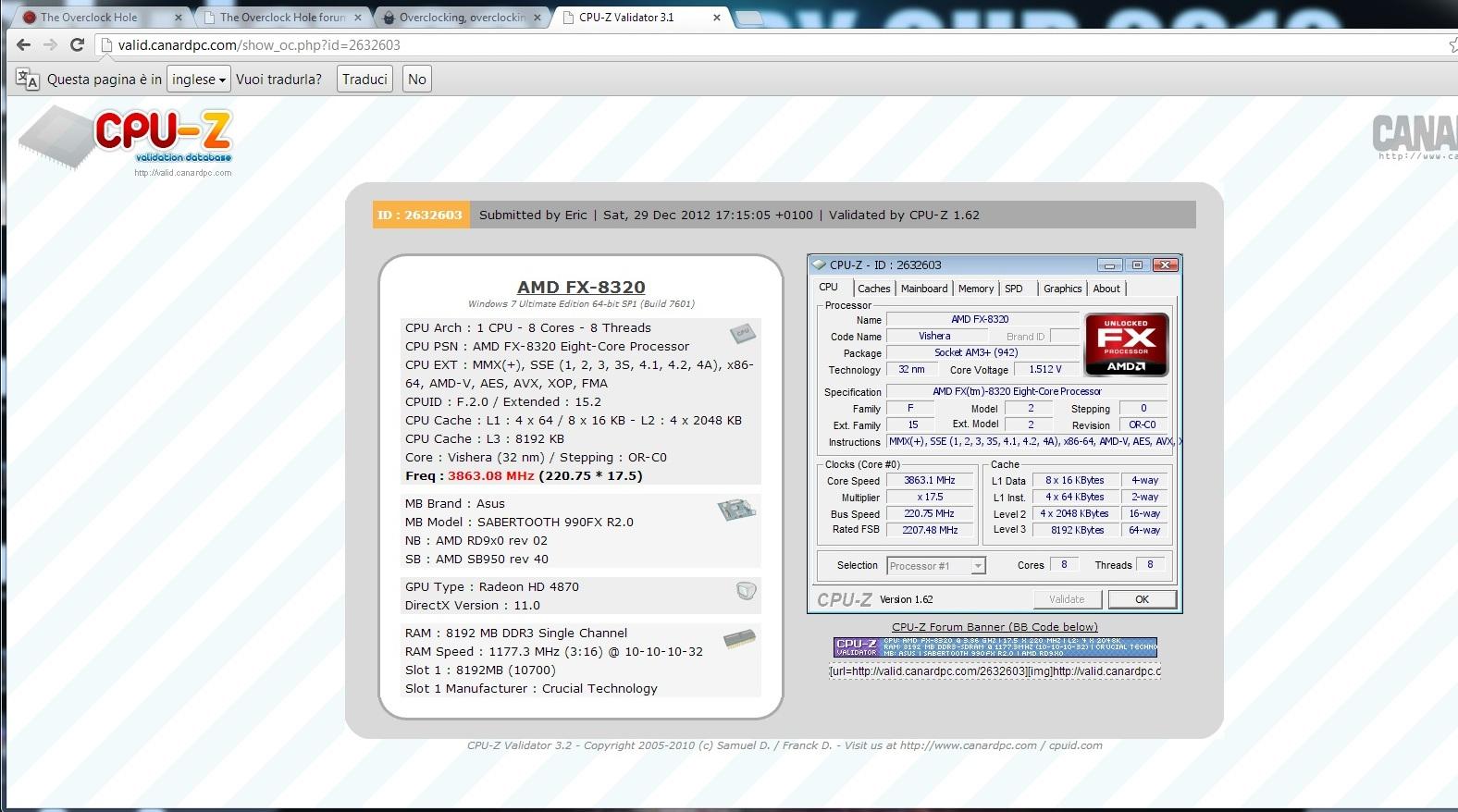Open the SPD tab in CPU-Z image
Viewport: 1458px width, 812px height.
[1014, 289]
